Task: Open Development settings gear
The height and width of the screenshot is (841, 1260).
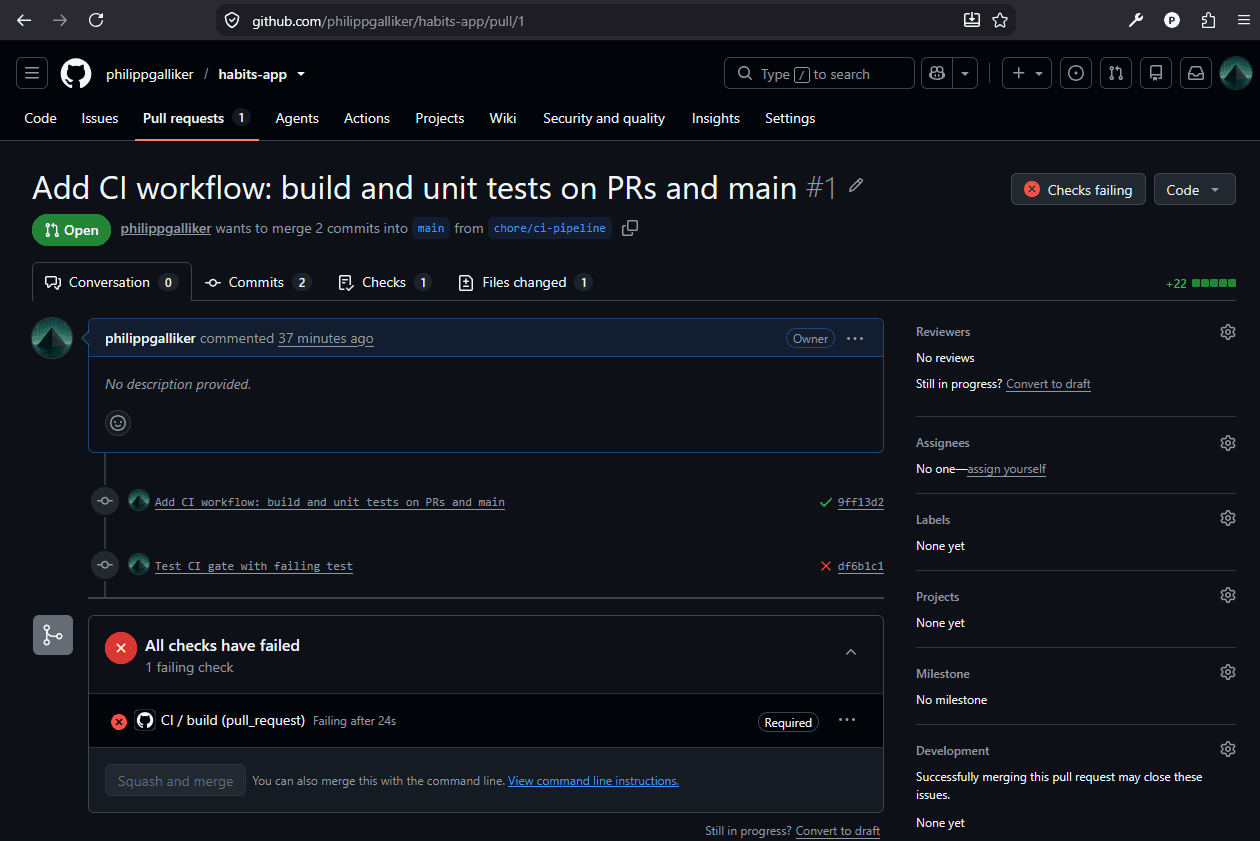Action: point(1228,749)
